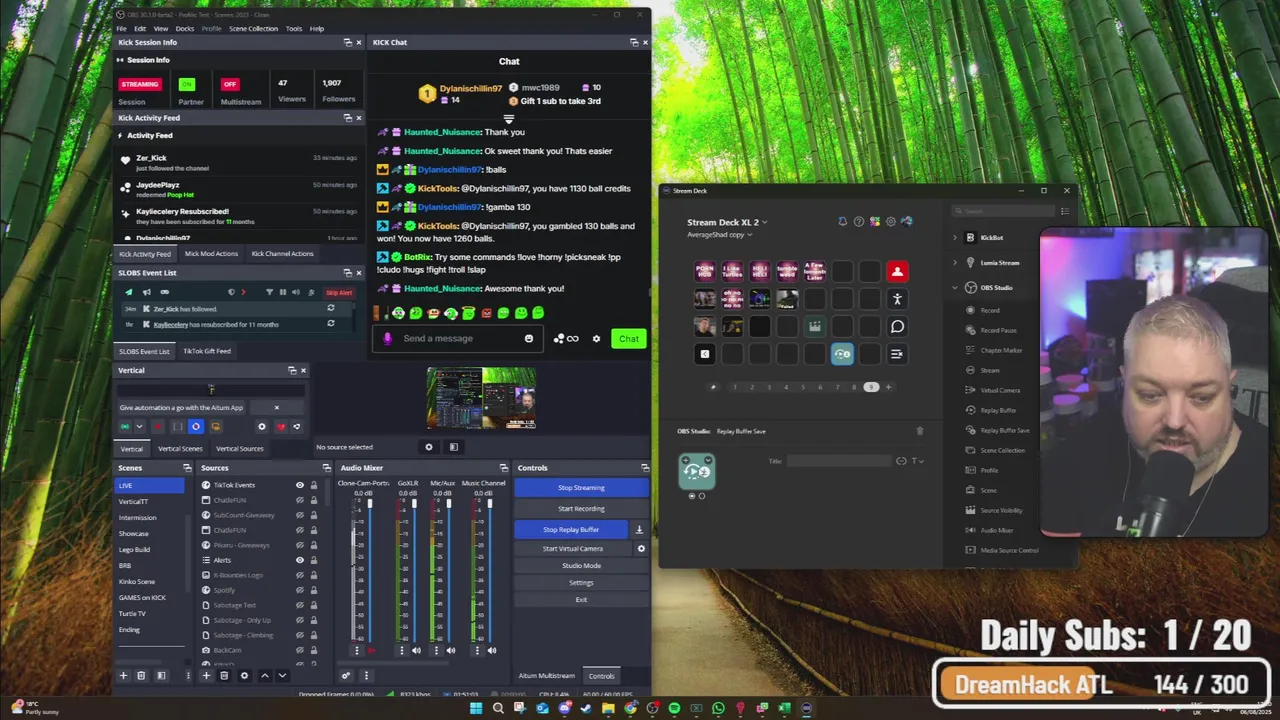Open the Stream Deck XL 2 device dropdown
Viewport: 1280px width, 720px height.
[727, 222]
